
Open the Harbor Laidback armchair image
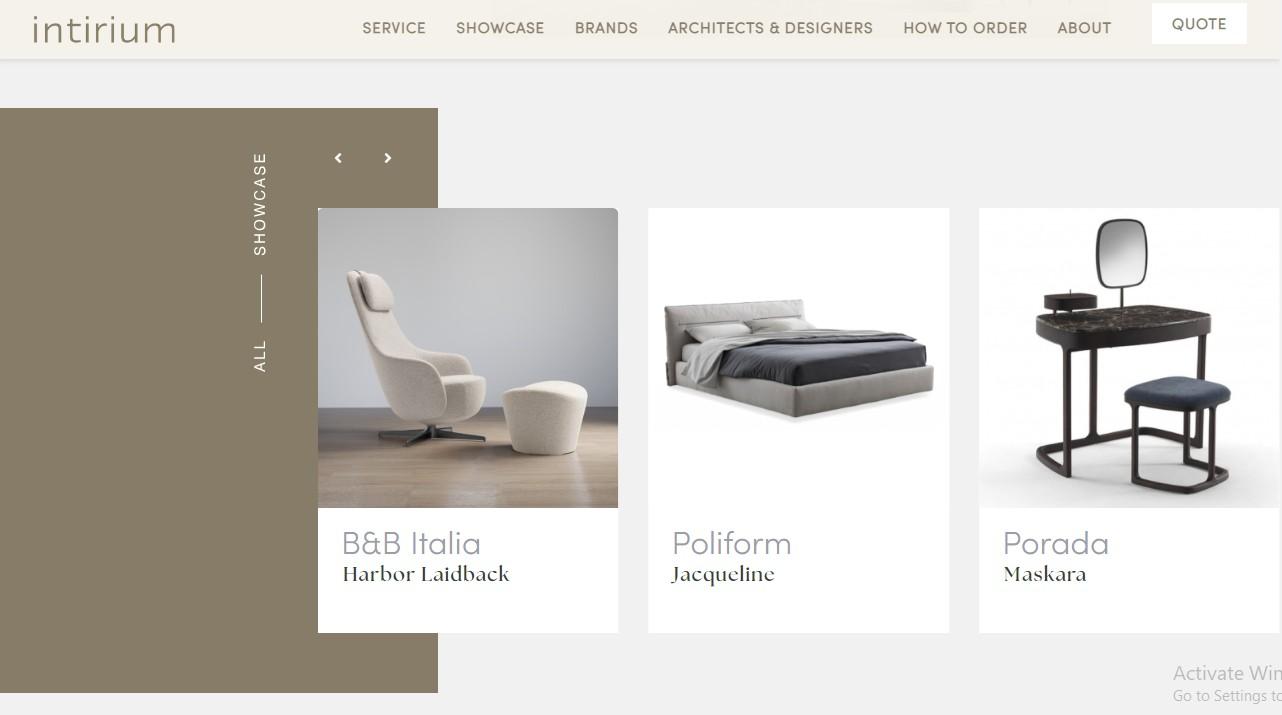click(x=468, y=358)
